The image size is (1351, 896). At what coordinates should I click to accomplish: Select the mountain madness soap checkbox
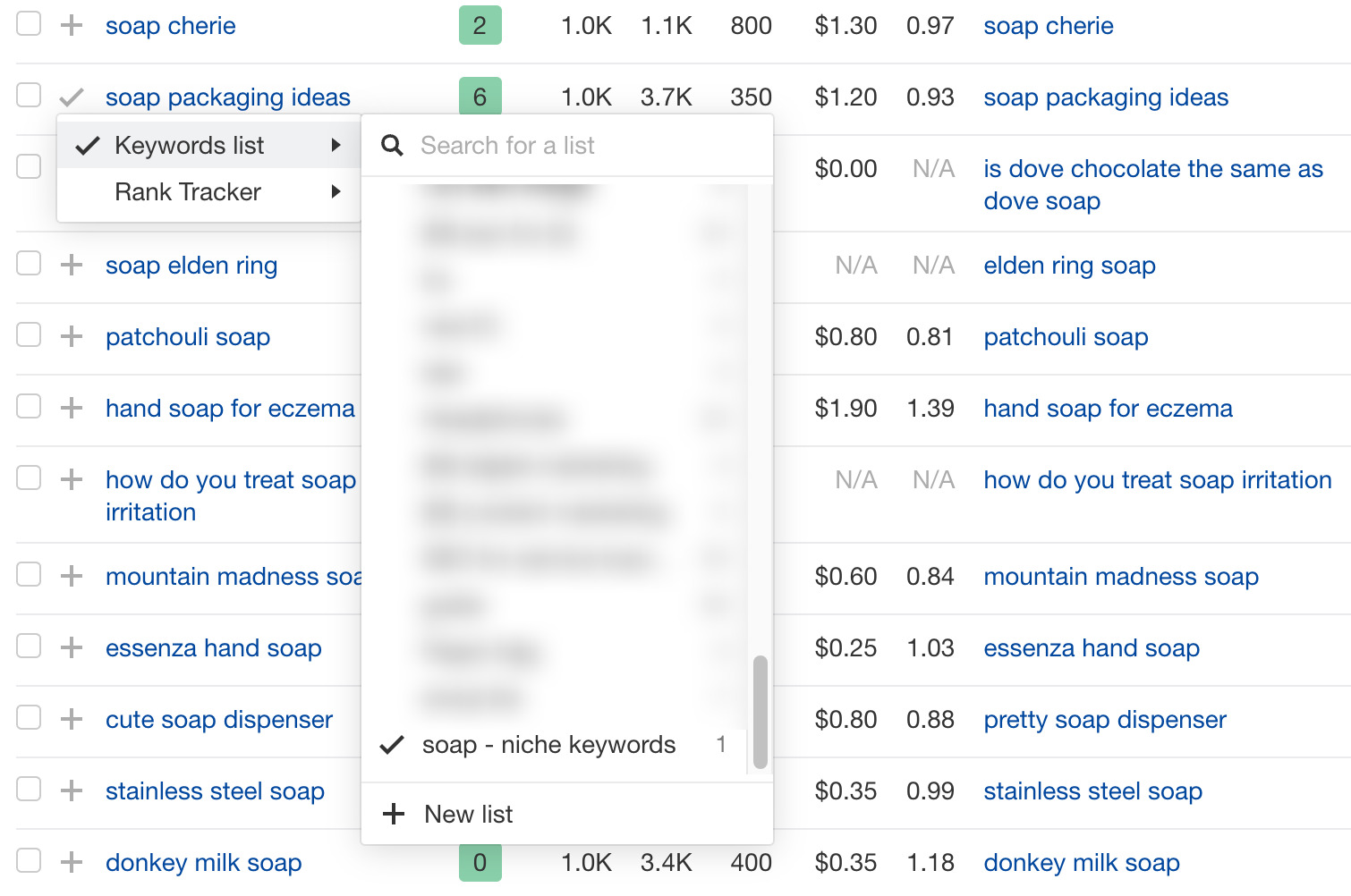[x=29, y=575]
